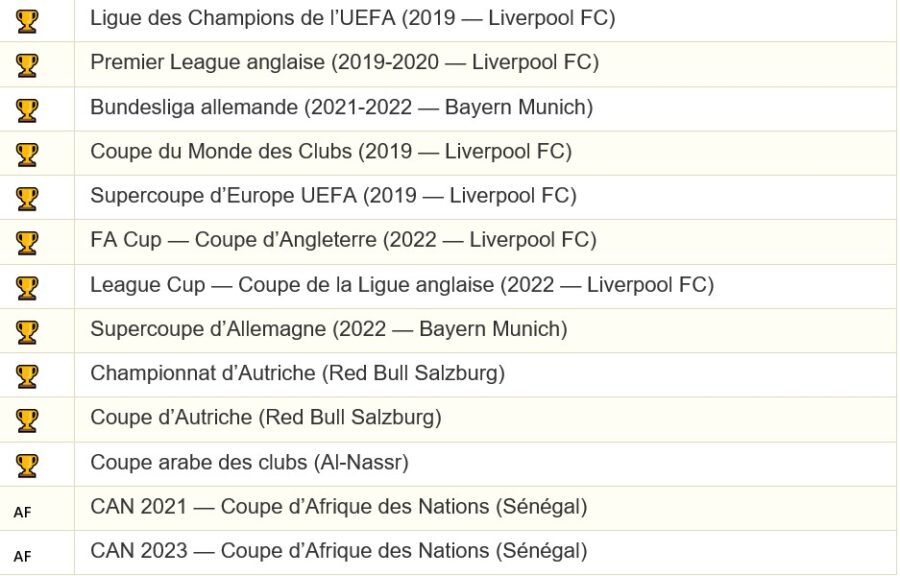This screenshot has width=900, height=576.
Task: Click trophy icon next to Premier League anglaise
Action: pos(27,65)
